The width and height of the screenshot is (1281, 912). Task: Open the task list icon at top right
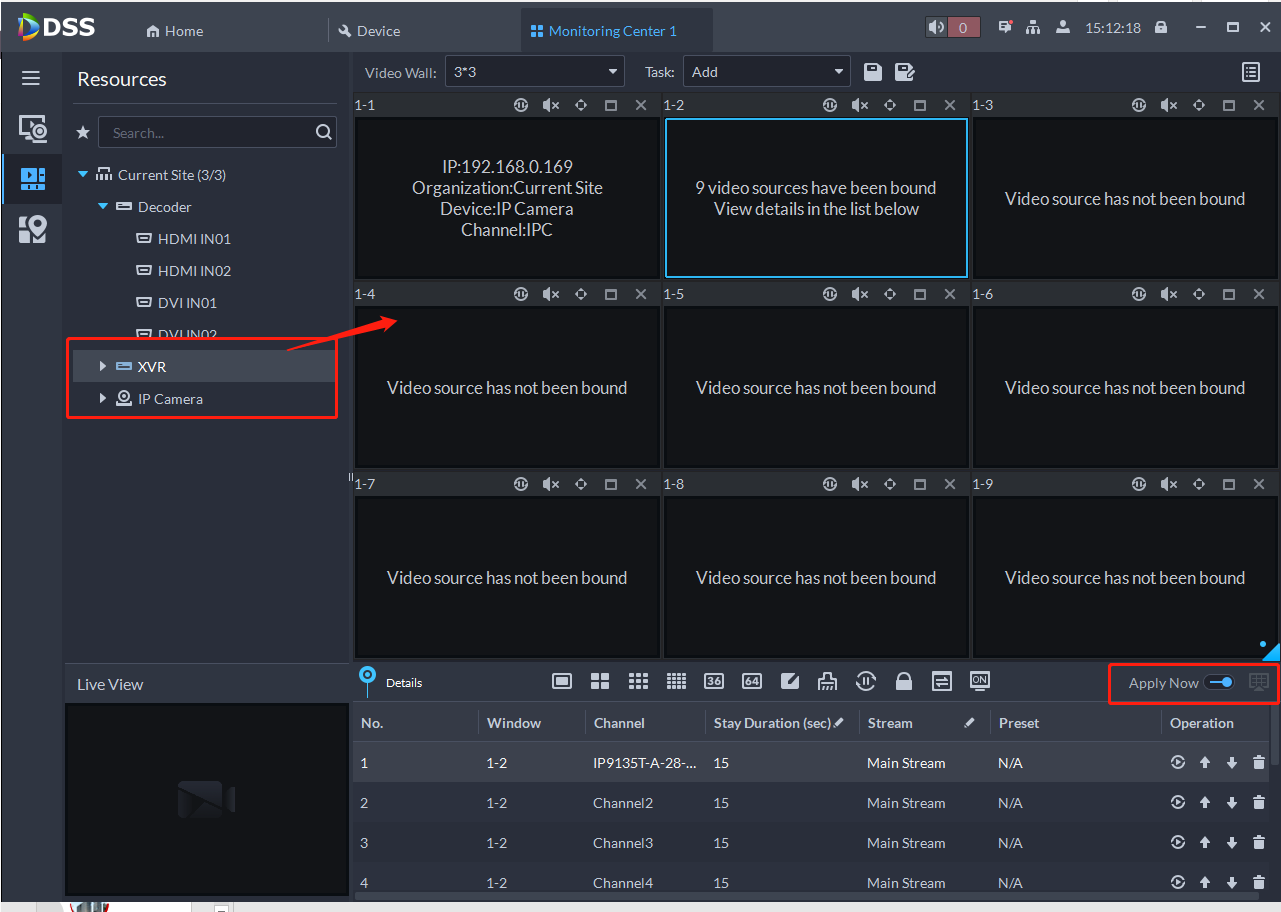pos(1250,71)
